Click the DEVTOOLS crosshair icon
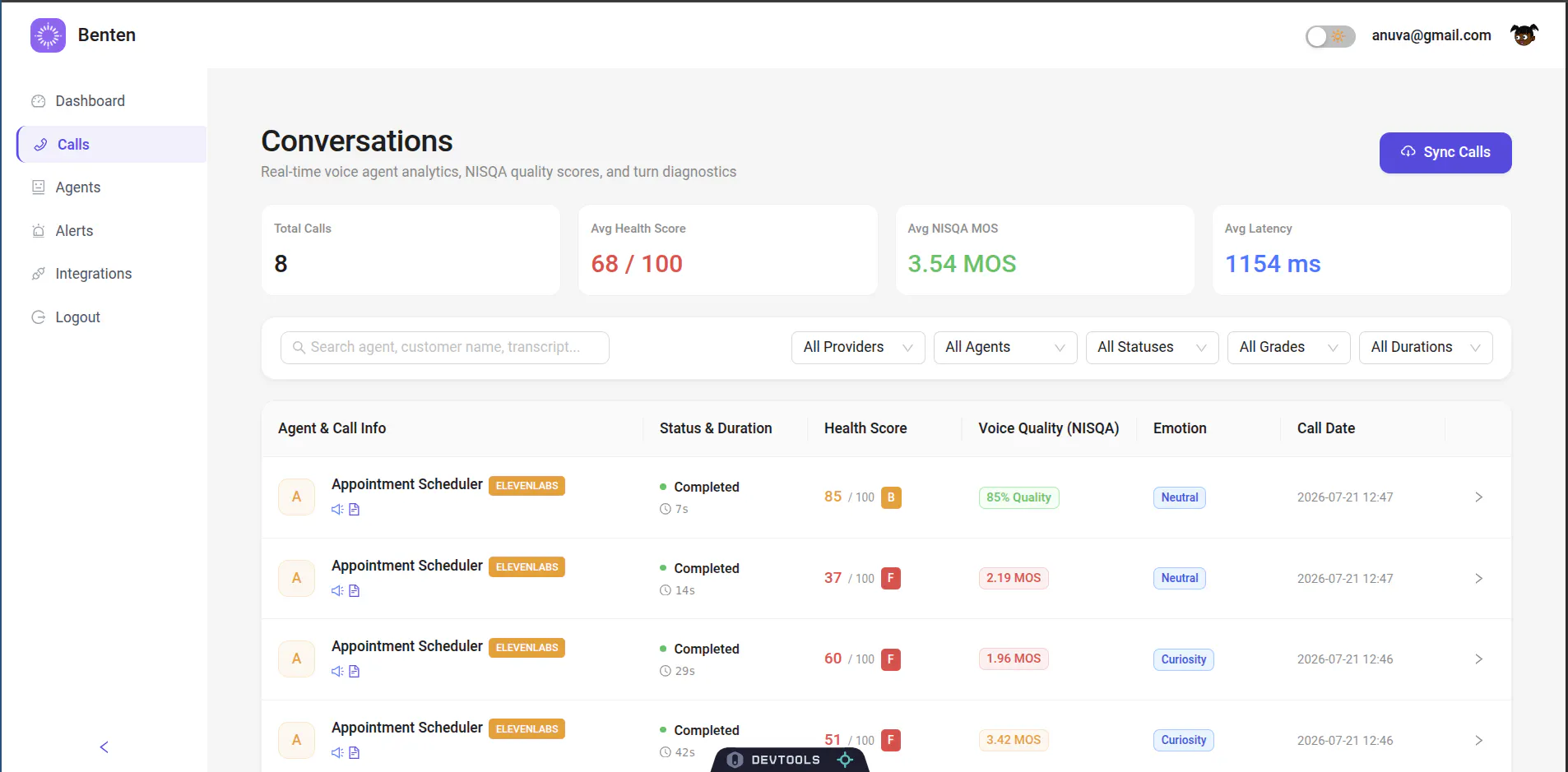Viewport: 1568px width, 772px height. [x=845, y=760]
